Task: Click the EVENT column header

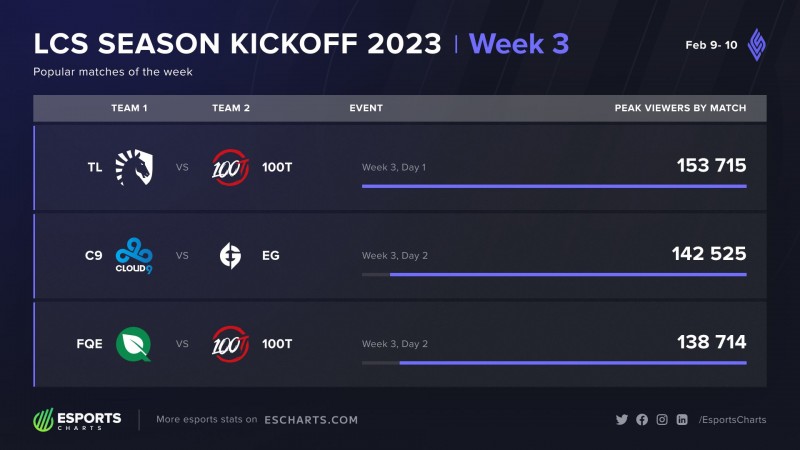Action: pyautogui.click(x=366, y=108)
